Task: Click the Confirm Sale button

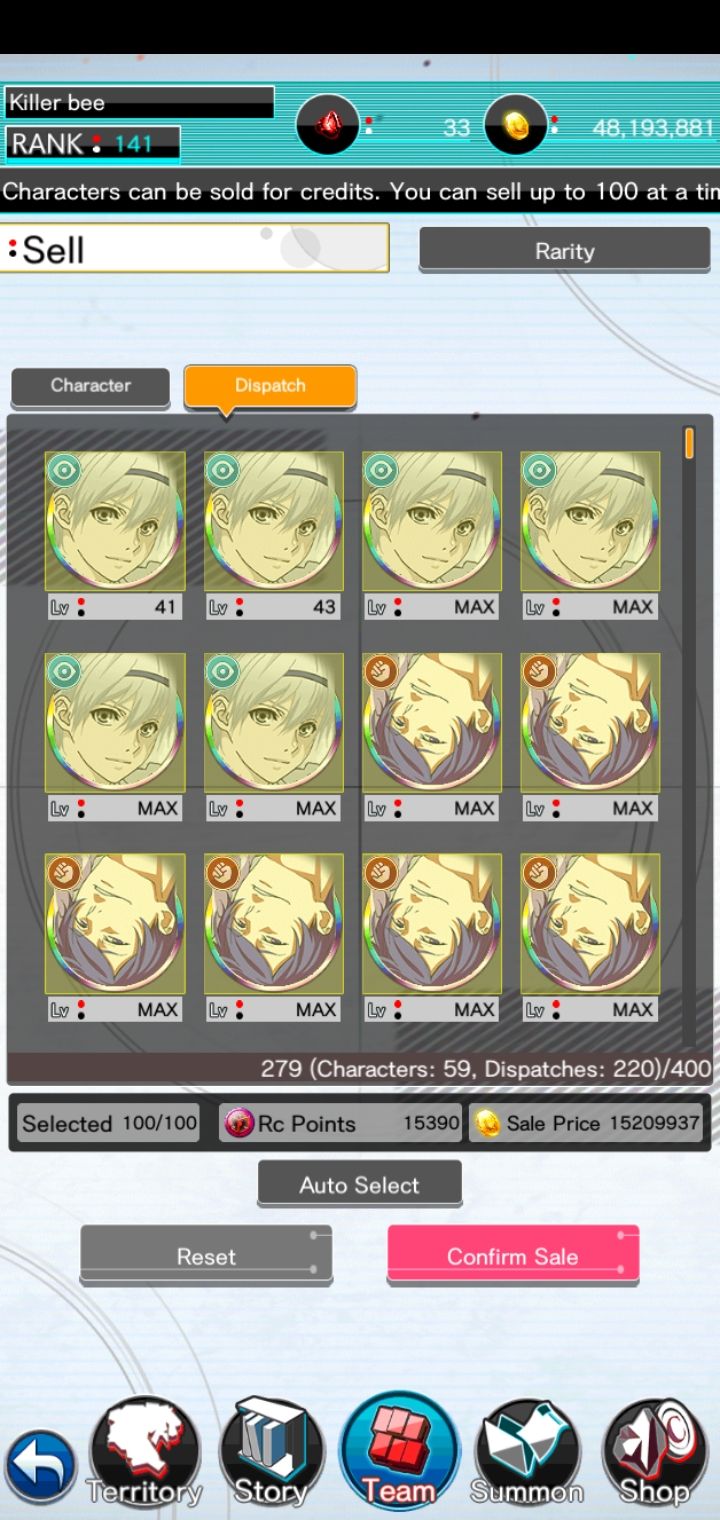Action: point(512,1255)
